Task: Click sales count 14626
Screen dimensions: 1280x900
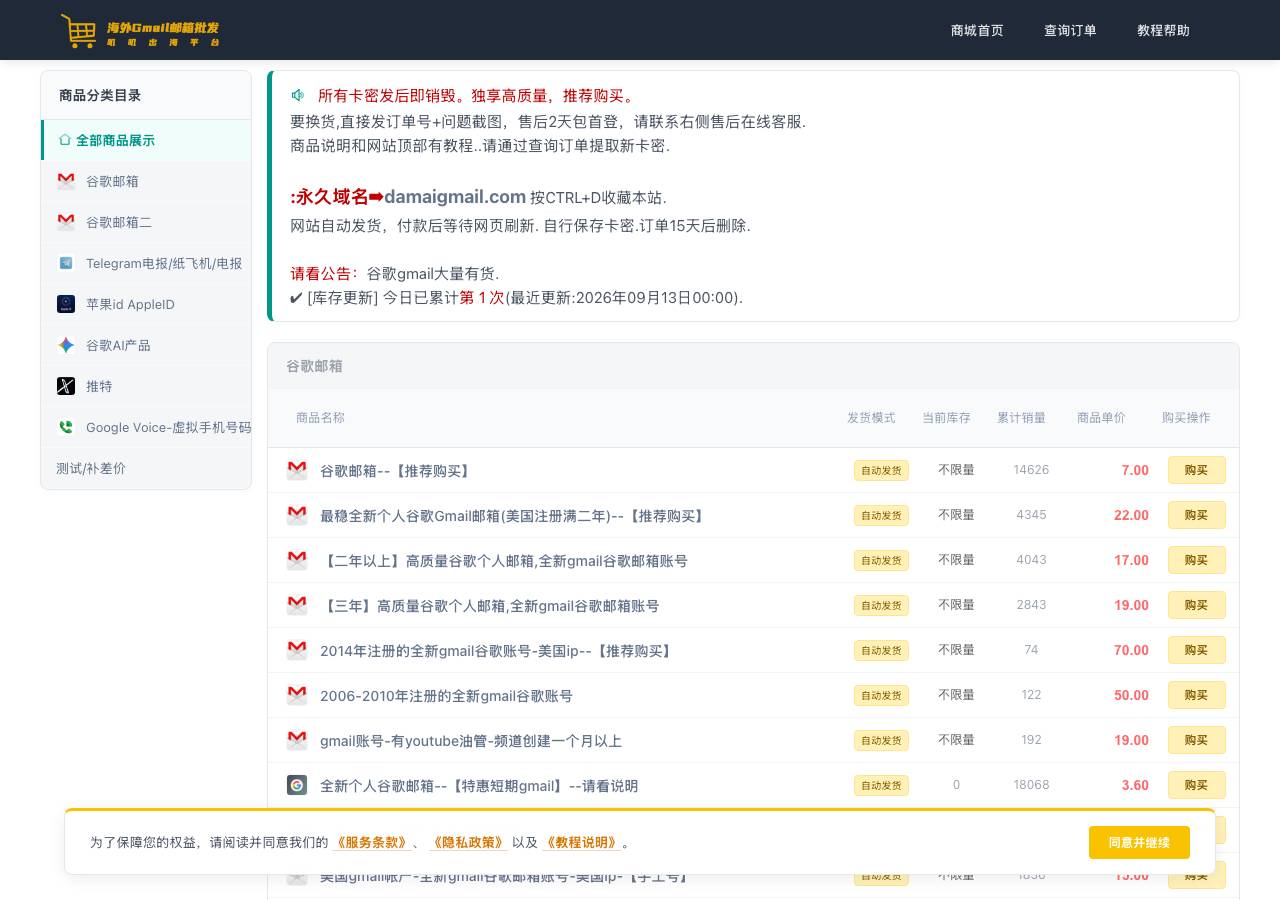Action: (1031, 470)
